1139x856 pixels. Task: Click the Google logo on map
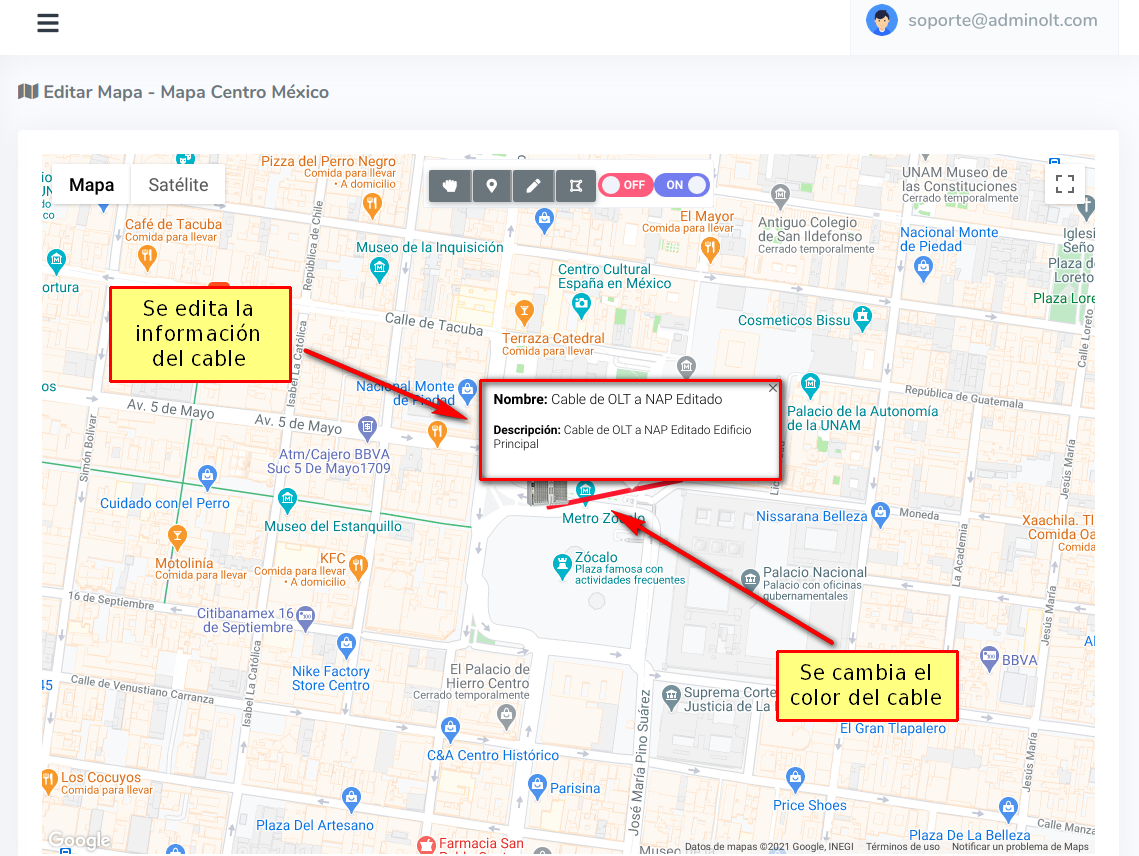point(78,841)
